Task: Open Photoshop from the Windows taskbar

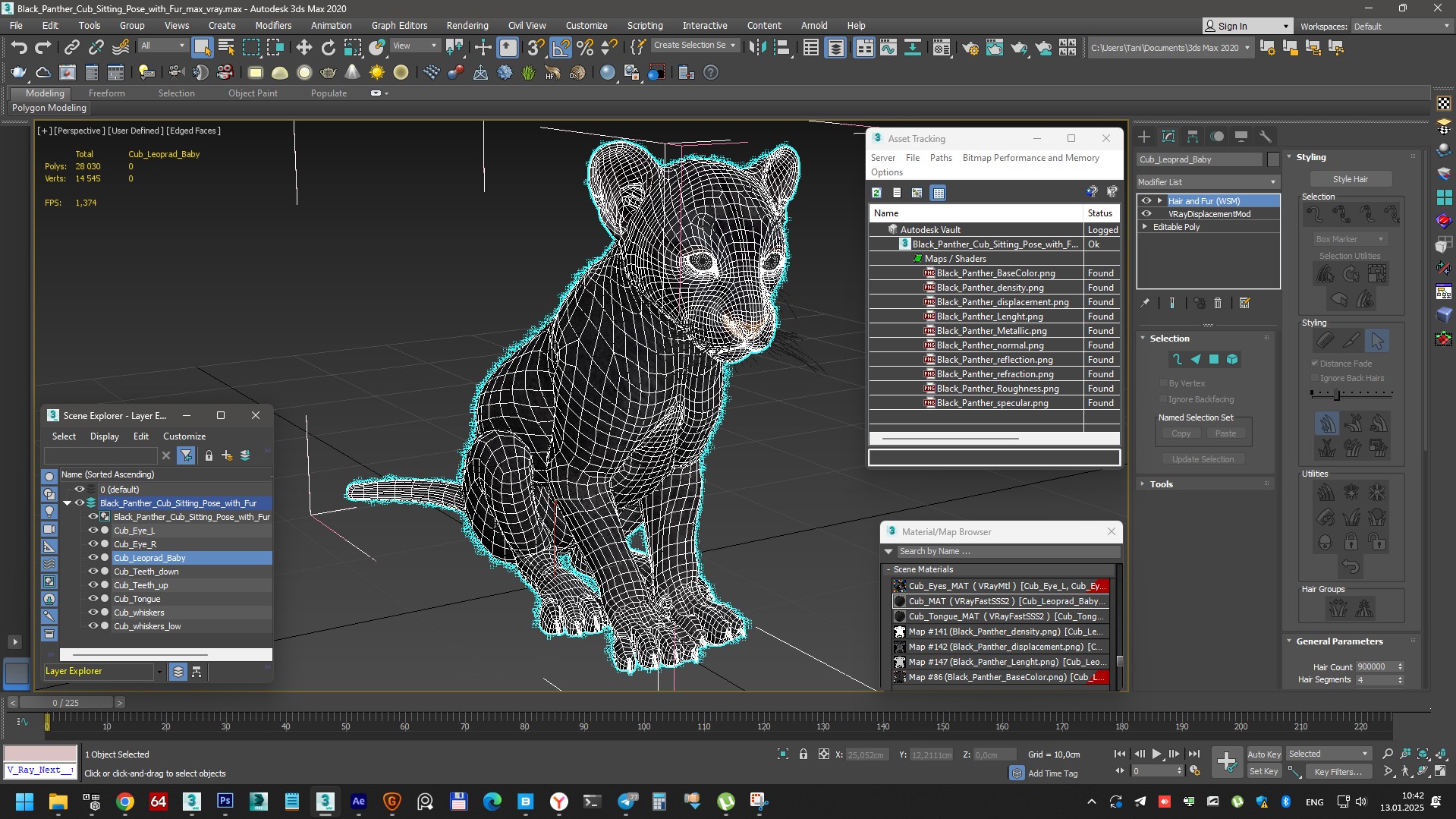Action: 225,801
